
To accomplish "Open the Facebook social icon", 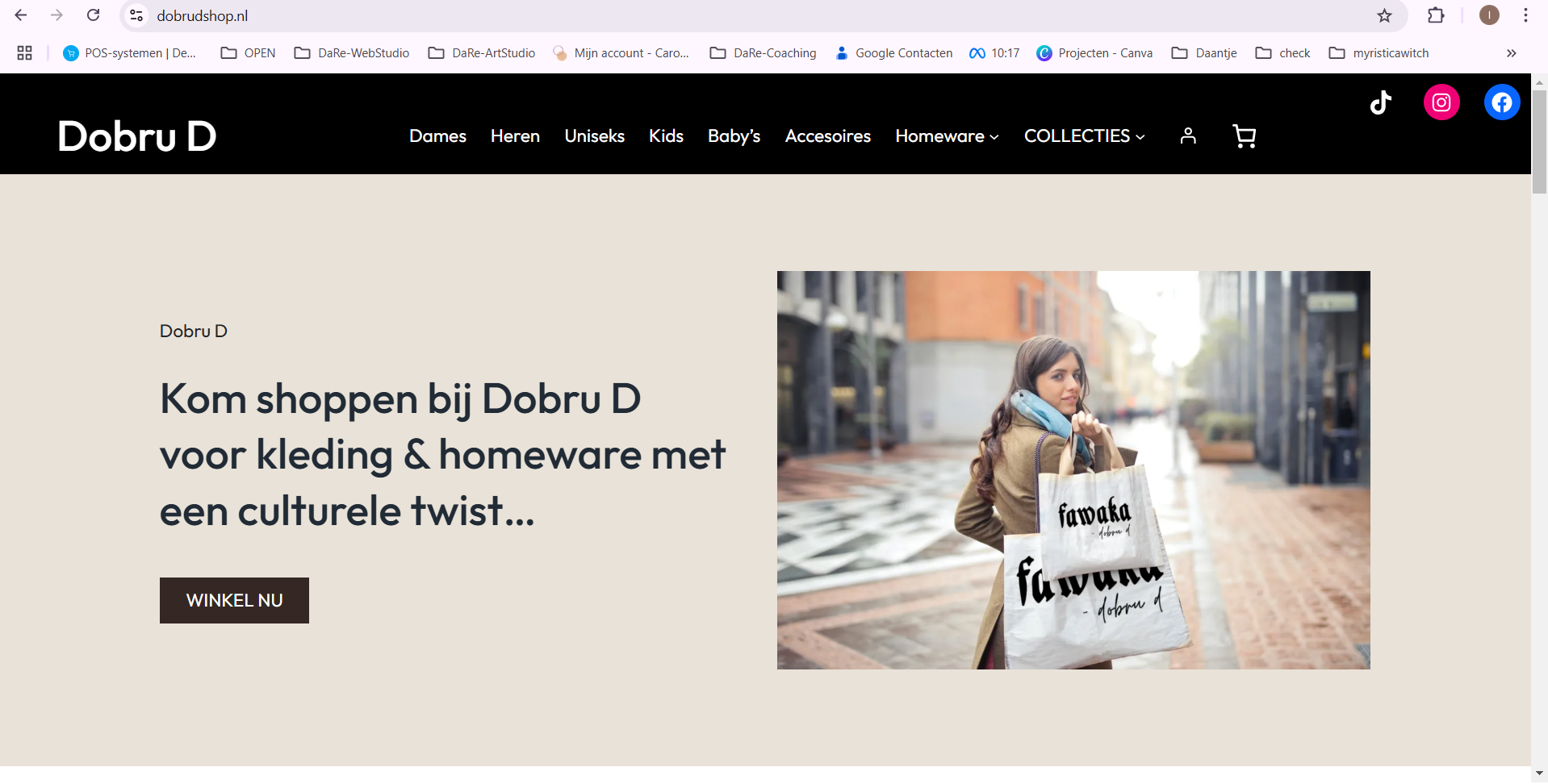I will point(1501,102).
